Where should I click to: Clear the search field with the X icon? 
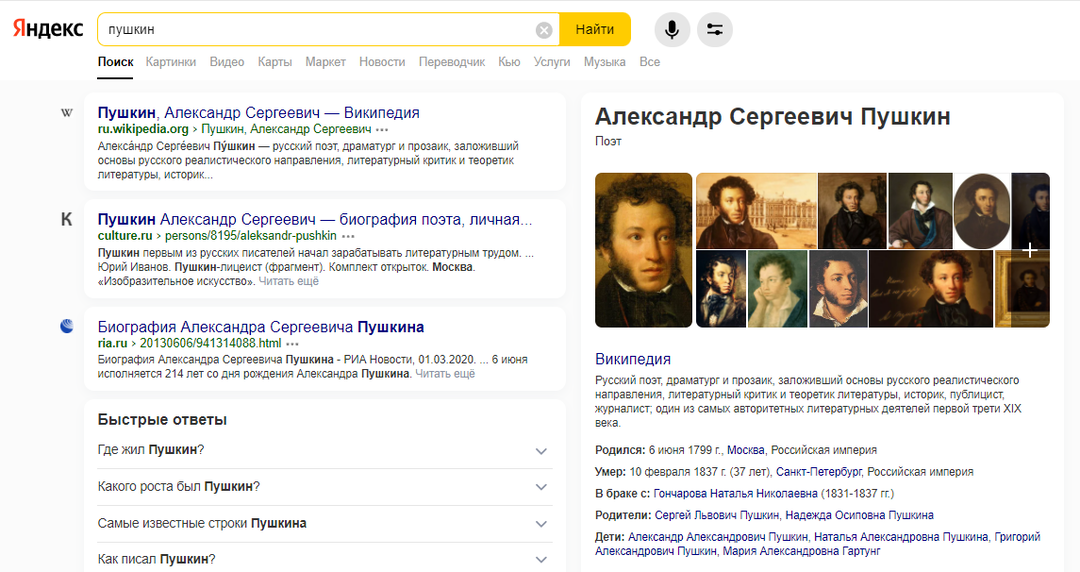(x=544, y=30)
